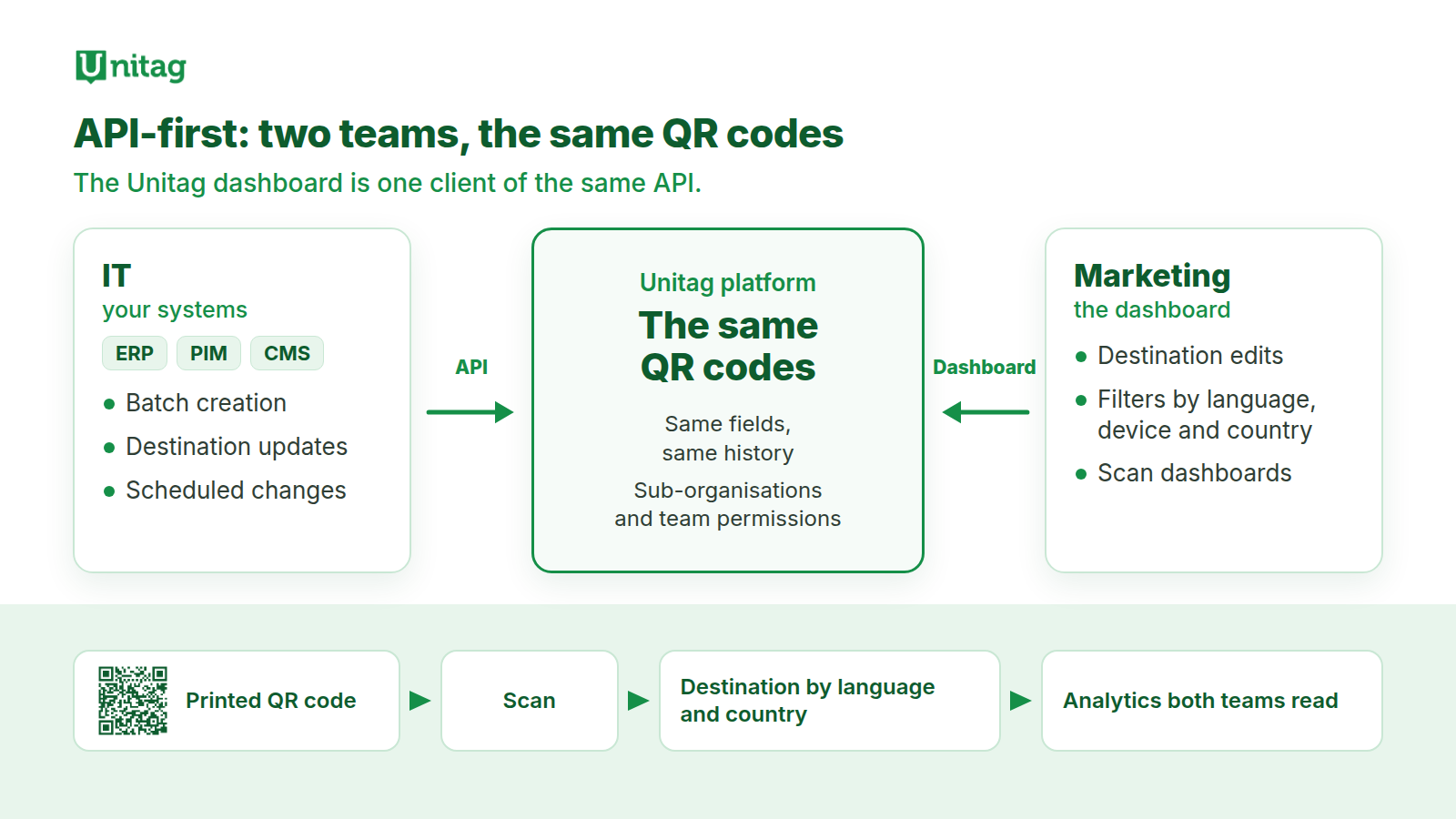Click the 'Dashboard' arrow label
This screenshot has width=1456, height=819.
coord(984,367)
